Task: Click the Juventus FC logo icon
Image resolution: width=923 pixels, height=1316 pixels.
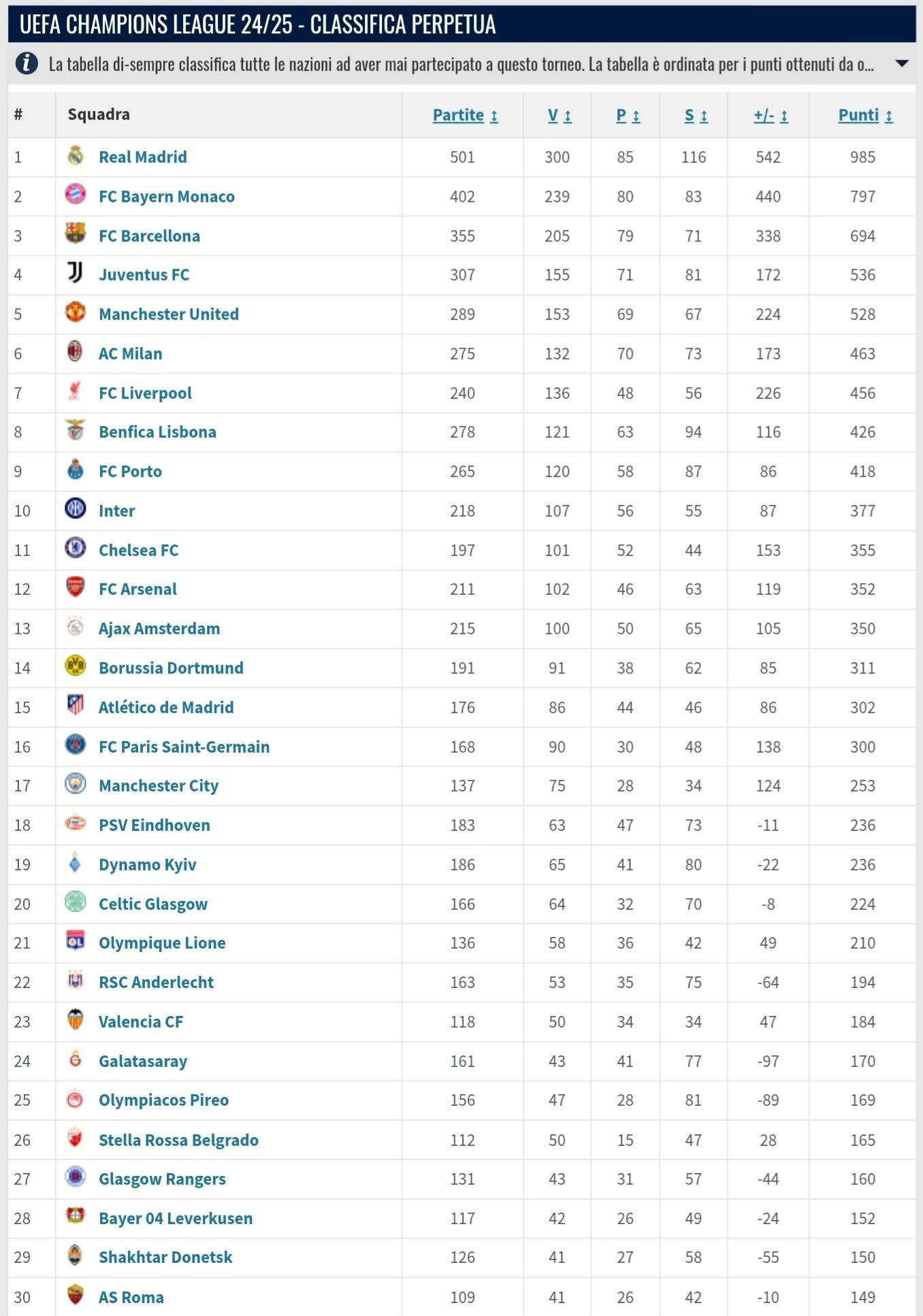Action: [76, 274]
